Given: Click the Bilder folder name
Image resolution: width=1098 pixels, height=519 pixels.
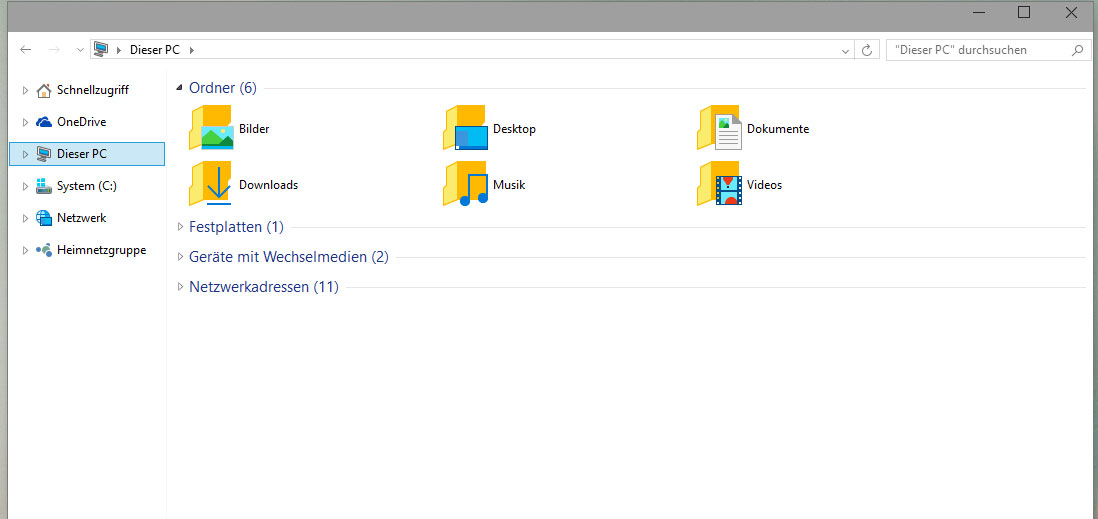Looking at the screenshot, I should (254, 129).
